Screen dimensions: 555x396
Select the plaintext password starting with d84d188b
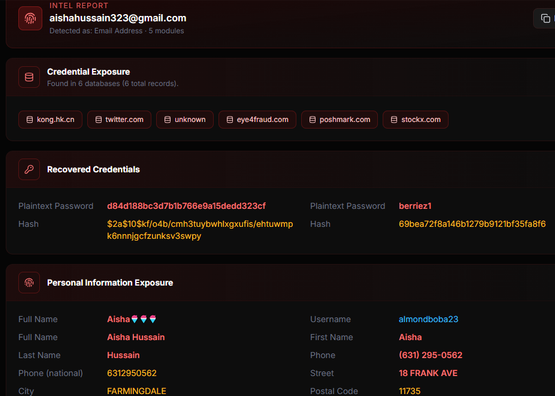click(x=186, y=206)
